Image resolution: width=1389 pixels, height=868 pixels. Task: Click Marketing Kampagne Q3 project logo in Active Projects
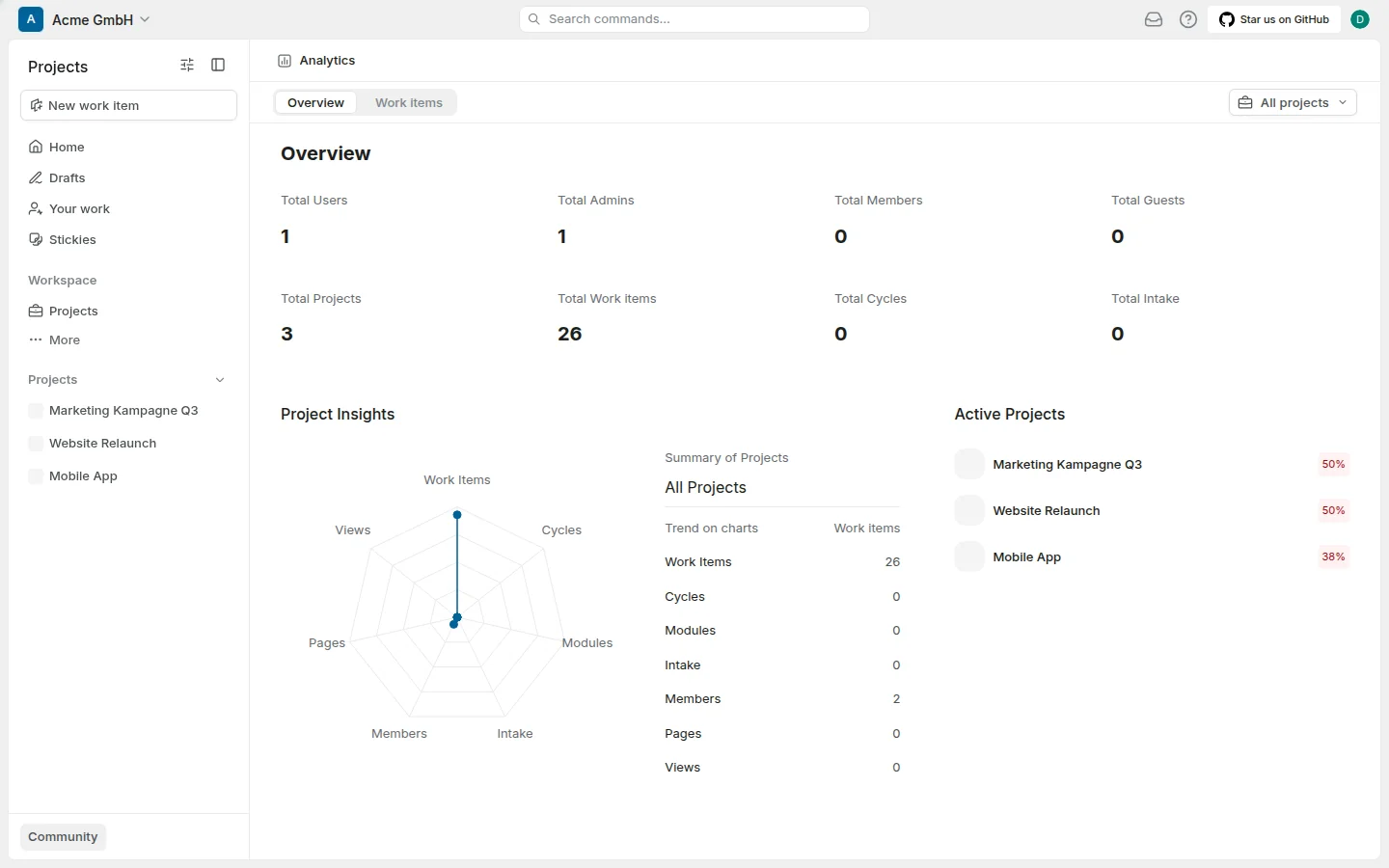coord(969,464)
